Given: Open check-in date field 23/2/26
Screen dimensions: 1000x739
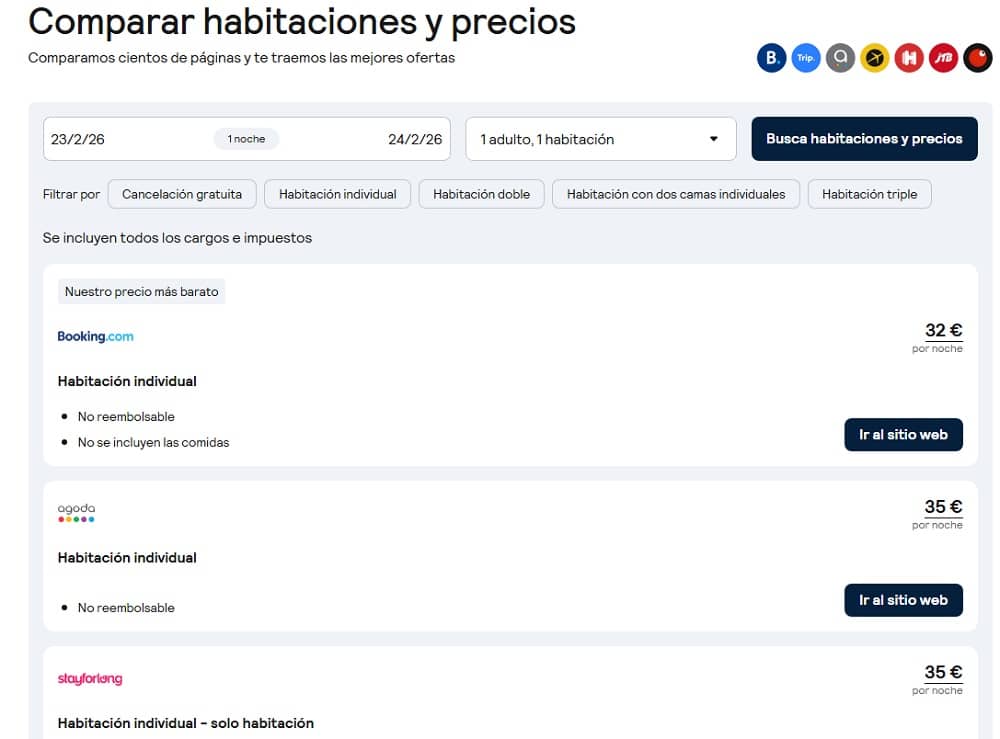Looking at the screenshot, I should coord(78,139).
